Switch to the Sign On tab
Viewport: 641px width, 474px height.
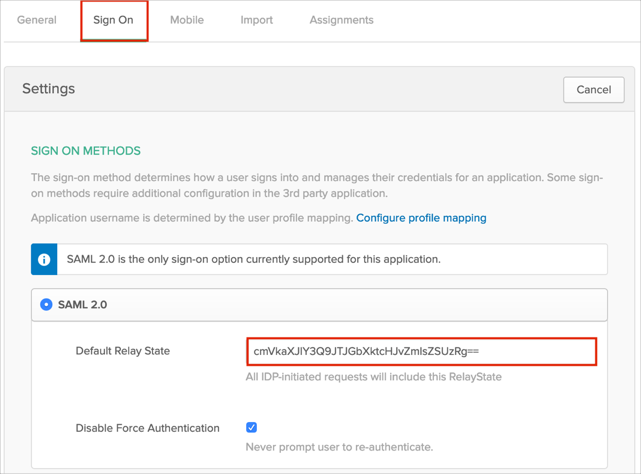click(113, 20)
